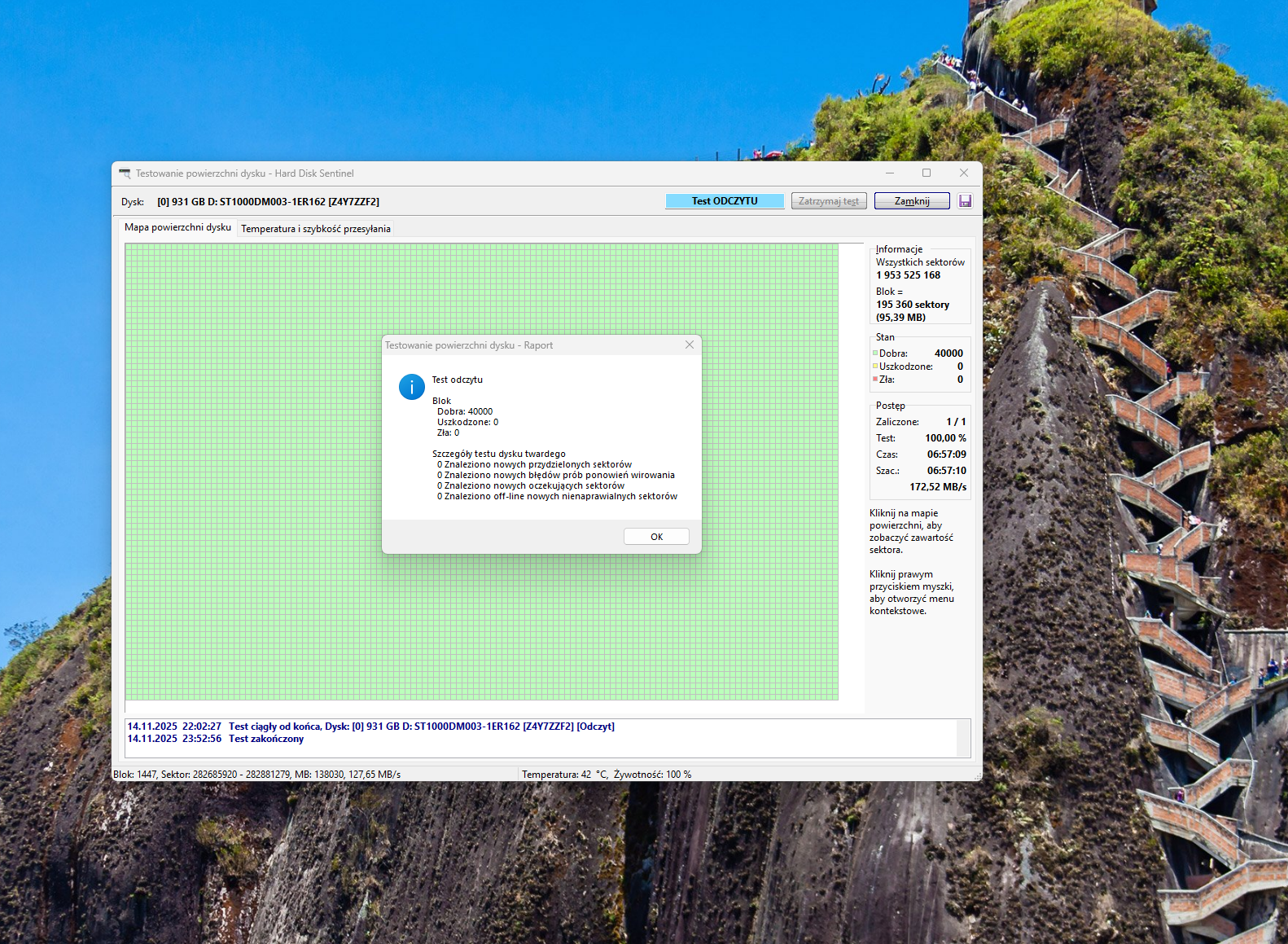This screenshot has width=1288, height=944.
Task: Close the Hard Disk Sentinel test window
Action: click(963, 173)
